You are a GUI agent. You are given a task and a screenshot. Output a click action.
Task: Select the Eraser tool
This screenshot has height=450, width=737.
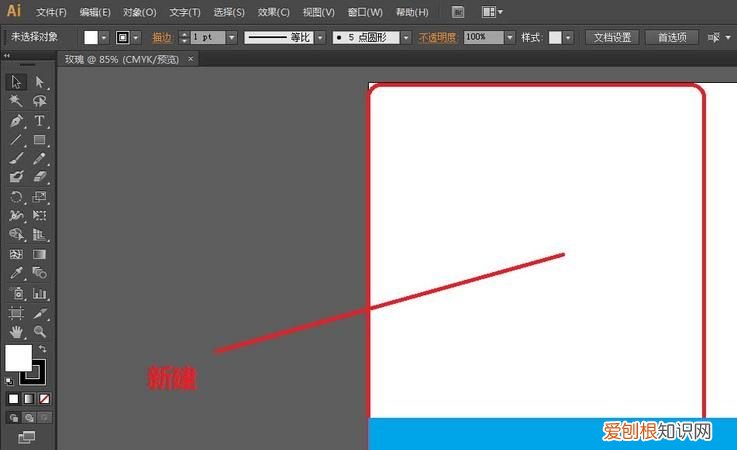(x=39, y=177)
